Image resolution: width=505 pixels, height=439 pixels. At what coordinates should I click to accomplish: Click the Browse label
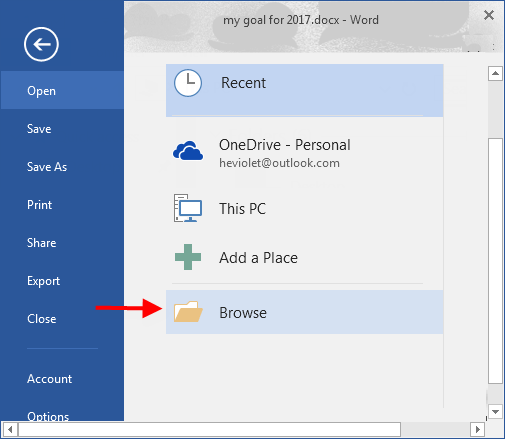click(x=243, y=313)
